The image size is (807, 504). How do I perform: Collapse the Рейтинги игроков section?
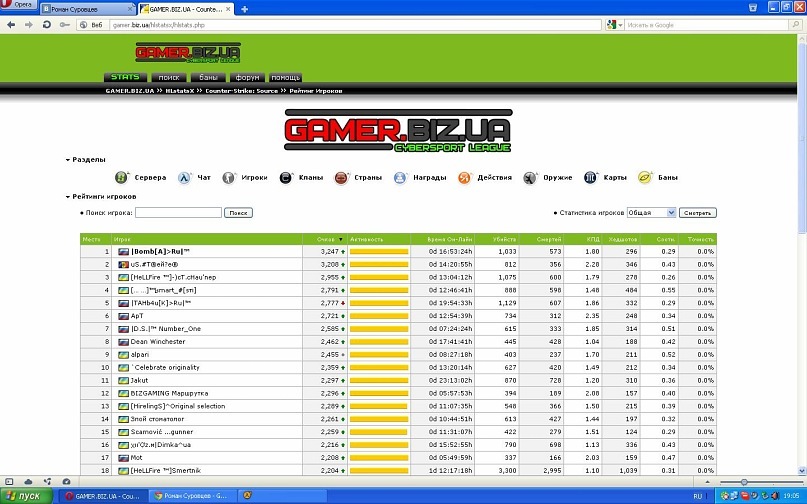67,197
